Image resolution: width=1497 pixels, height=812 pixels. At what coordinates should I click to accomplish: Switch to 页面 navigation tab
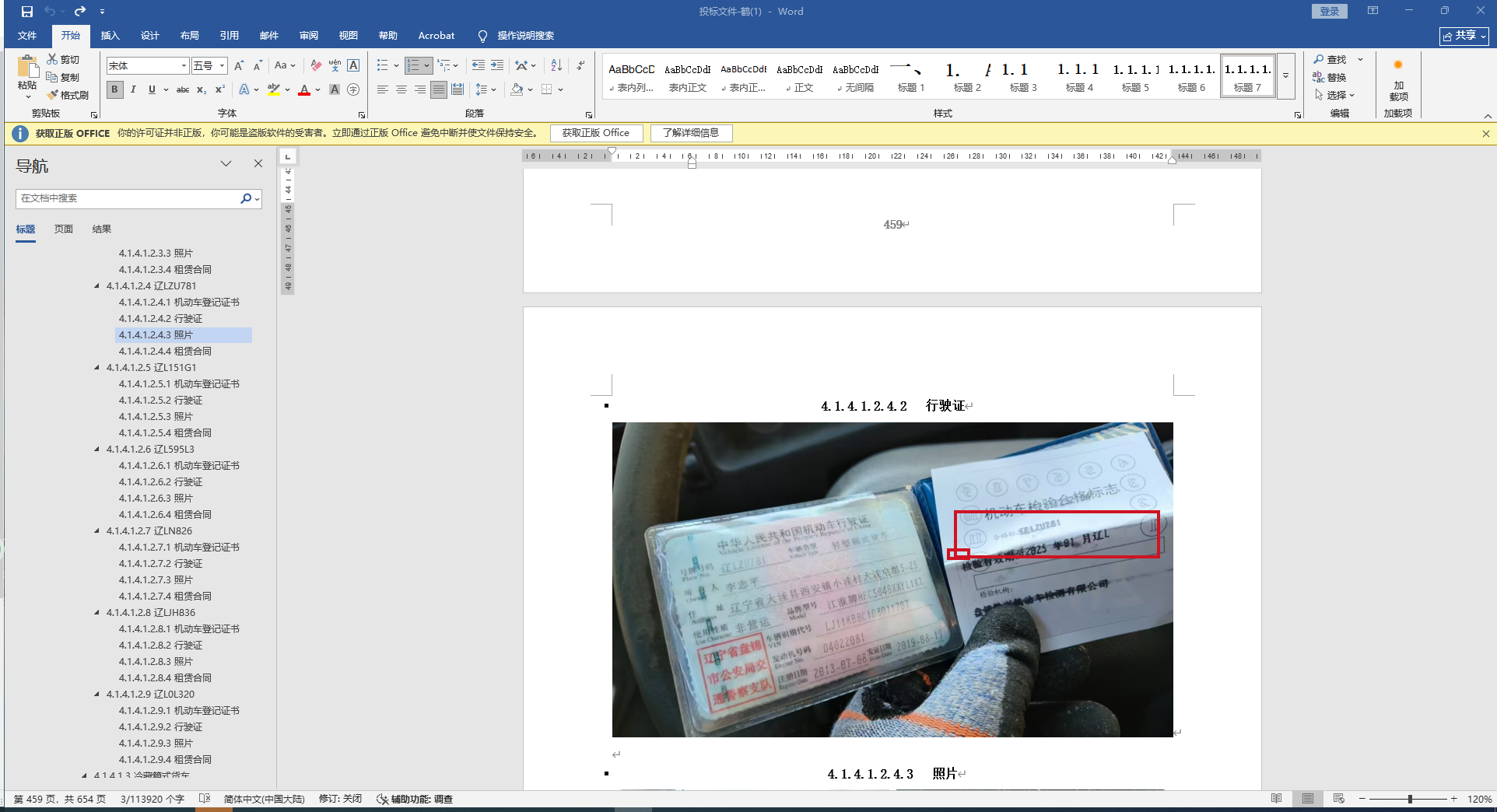pos(64,229)
